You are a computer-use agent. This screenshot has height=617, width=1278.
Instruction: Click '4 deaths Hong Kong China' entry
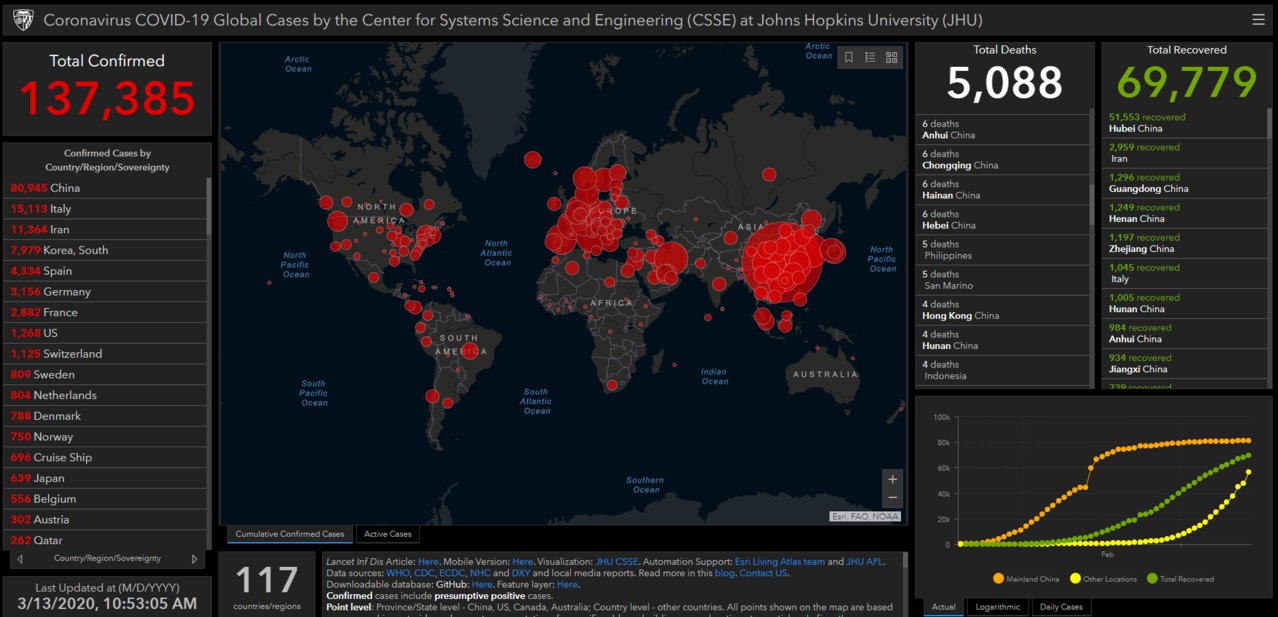click(1003, 310)
